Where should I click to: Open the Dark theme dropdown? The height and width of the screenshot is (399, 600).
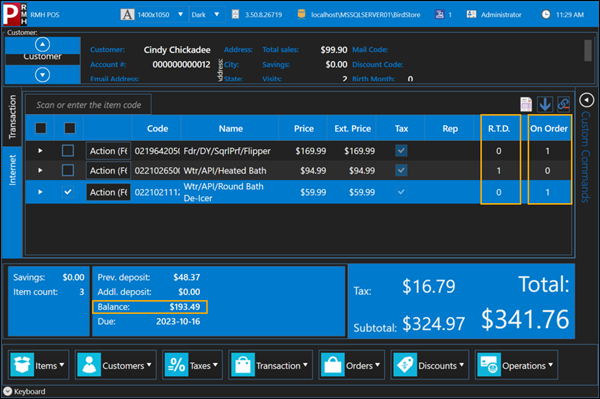[217, 15]
